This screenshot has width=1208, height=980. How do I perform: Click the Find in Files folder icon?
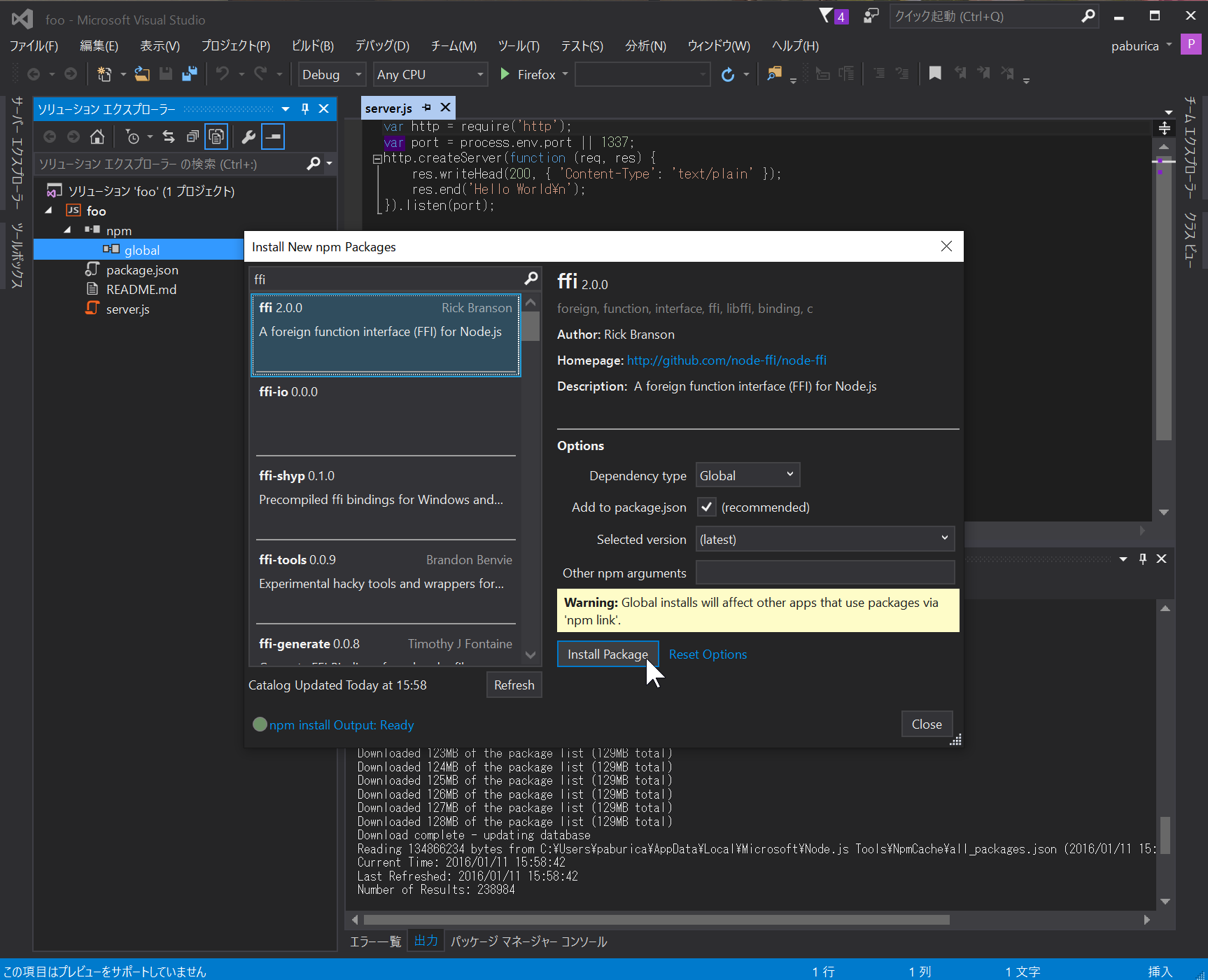click(x=774, y=73)
